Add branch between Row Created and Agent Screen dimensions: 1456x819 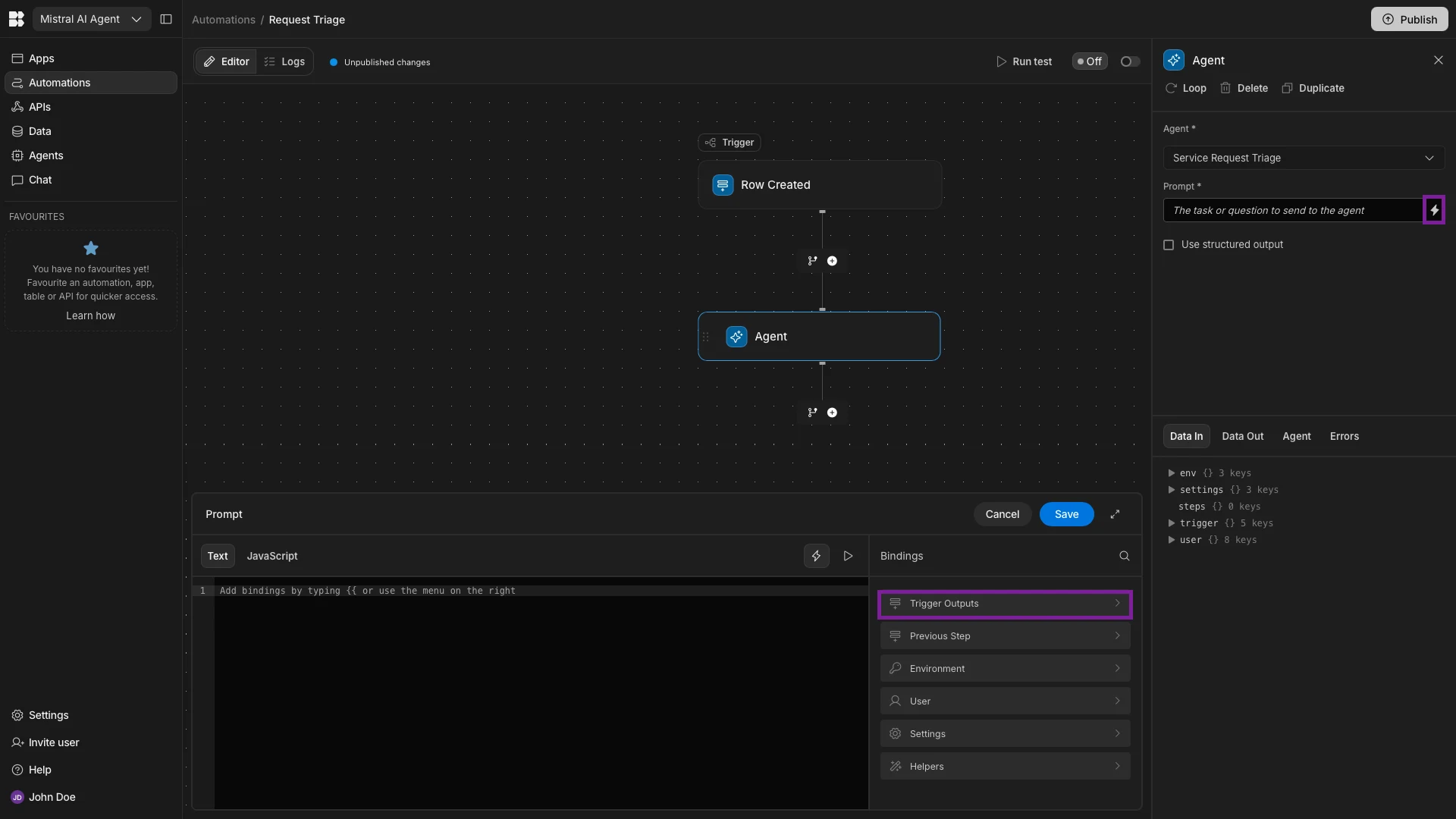(812, 261)
